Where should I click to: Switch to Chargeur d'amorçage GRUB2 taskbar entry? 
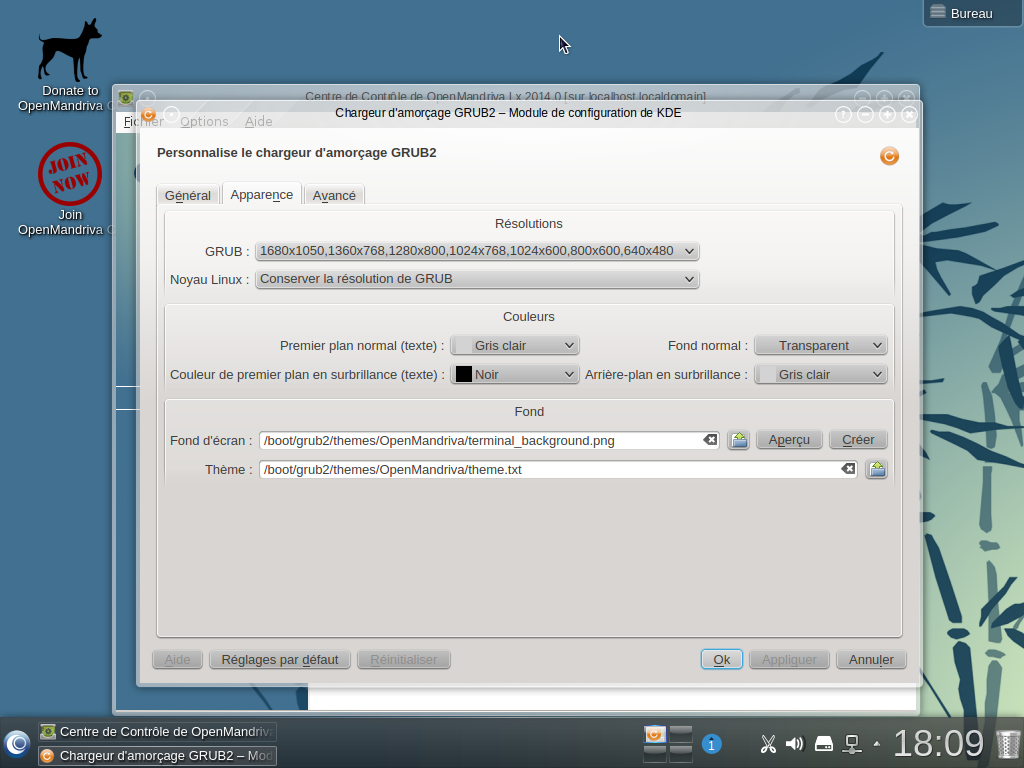pyautogui.click(x=157, y=756)
